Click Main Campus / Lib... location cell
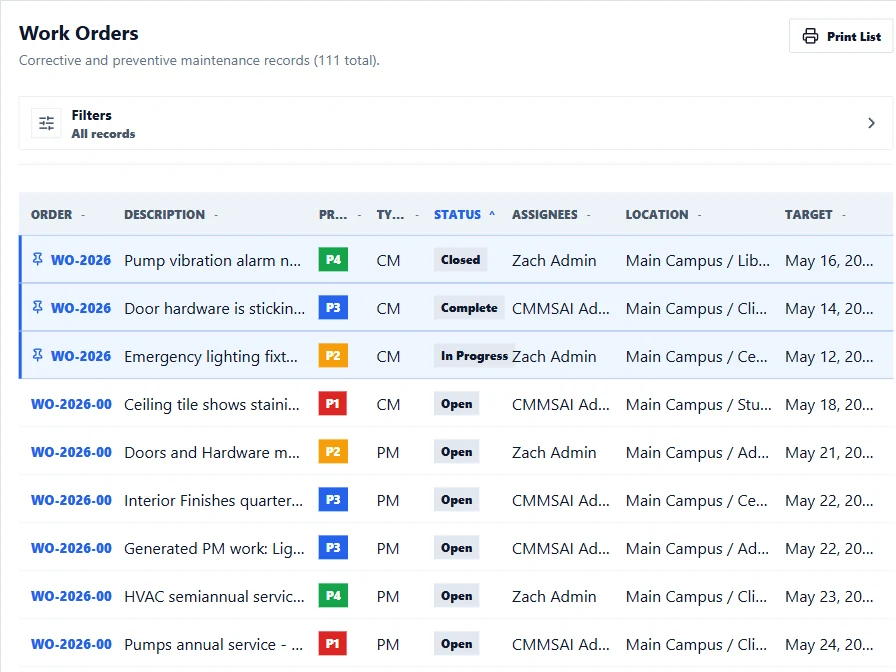This screenshot has width=896, height=672. click(698, 261)
